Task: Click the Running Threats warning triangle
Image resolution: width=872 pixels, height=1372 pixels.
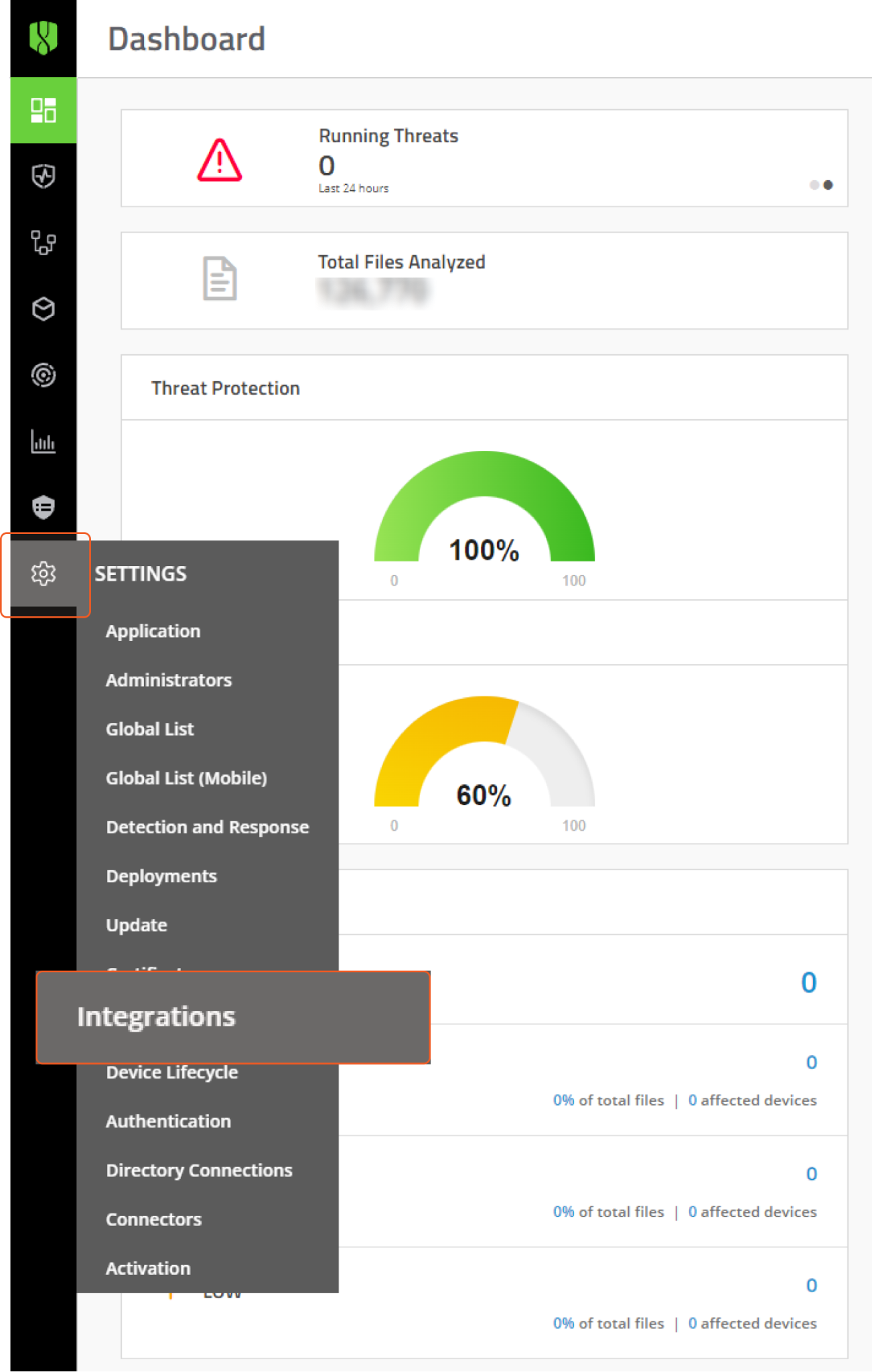Action: (219, 161)
